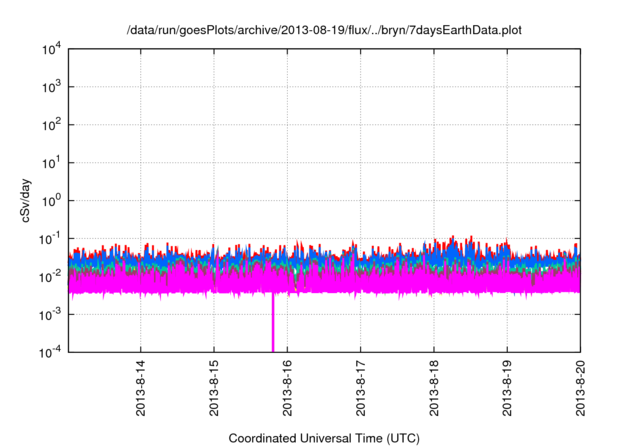Click the 10^-3 y-axis tick label

(x=50, y=315)
